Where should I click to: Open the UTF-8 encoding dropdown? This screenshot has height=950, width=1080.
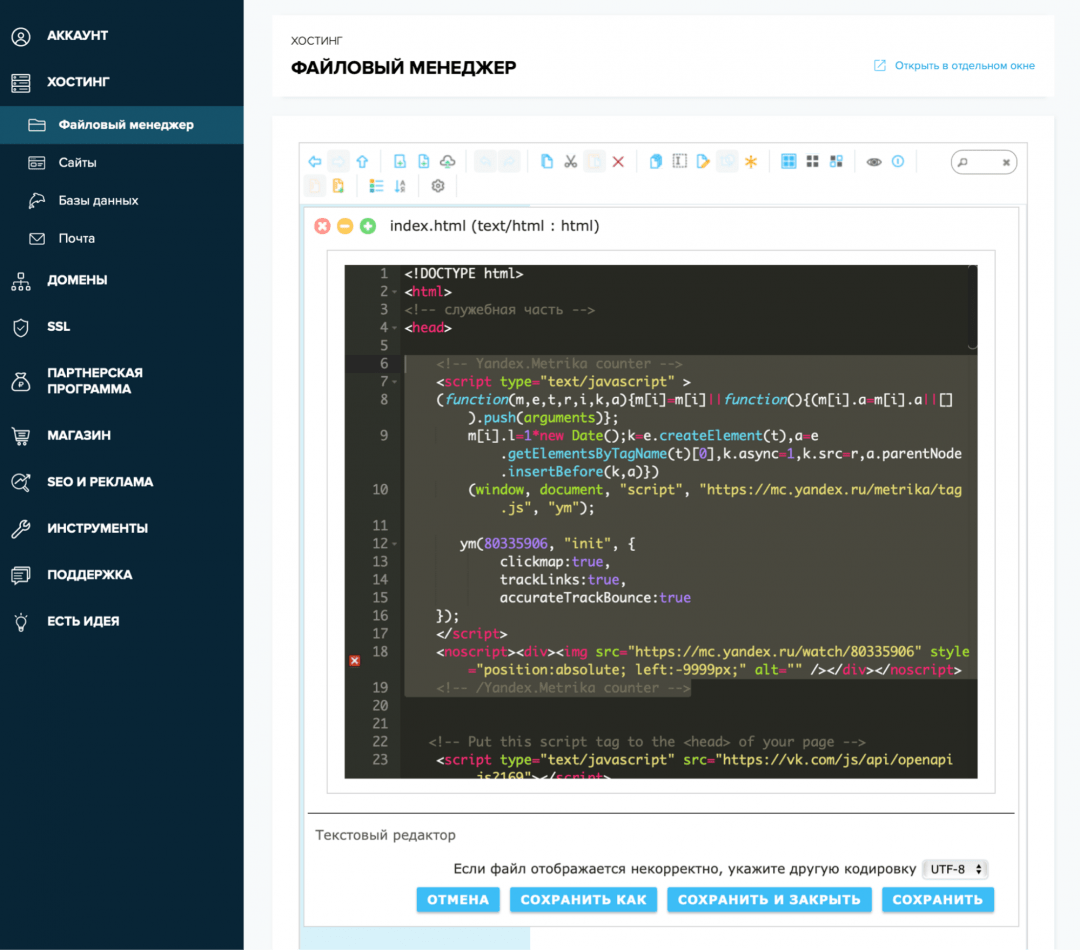954,869
